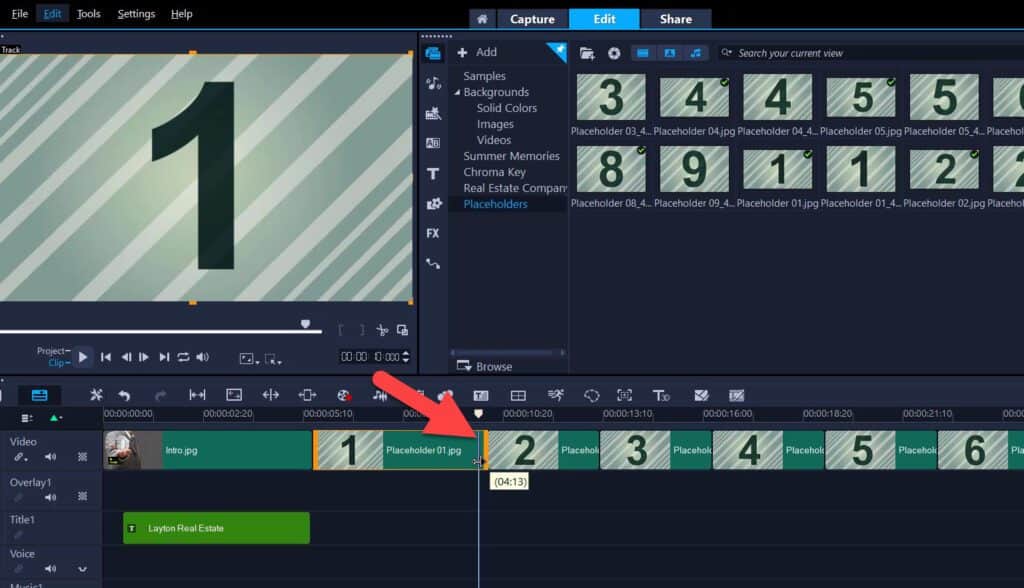Toggle the audio filter button in library
Image resolution: width=1024 pixels, height=588 pixels.
696,52
